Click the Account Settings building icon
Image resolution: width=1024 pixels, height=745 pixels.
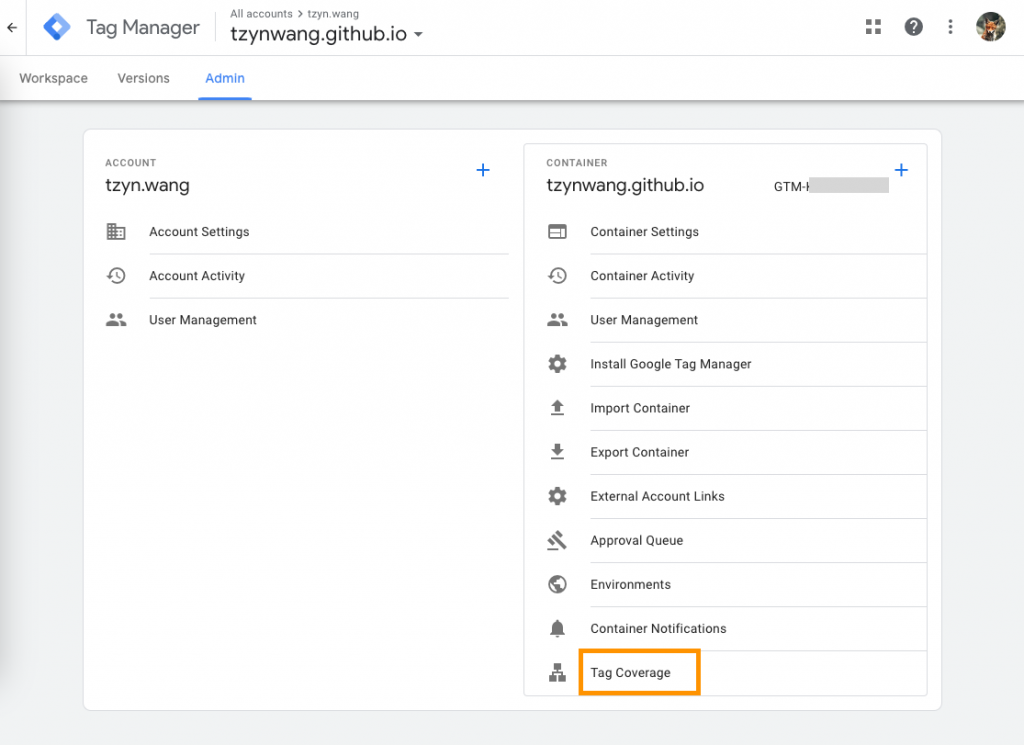click(x=116, y=232)
